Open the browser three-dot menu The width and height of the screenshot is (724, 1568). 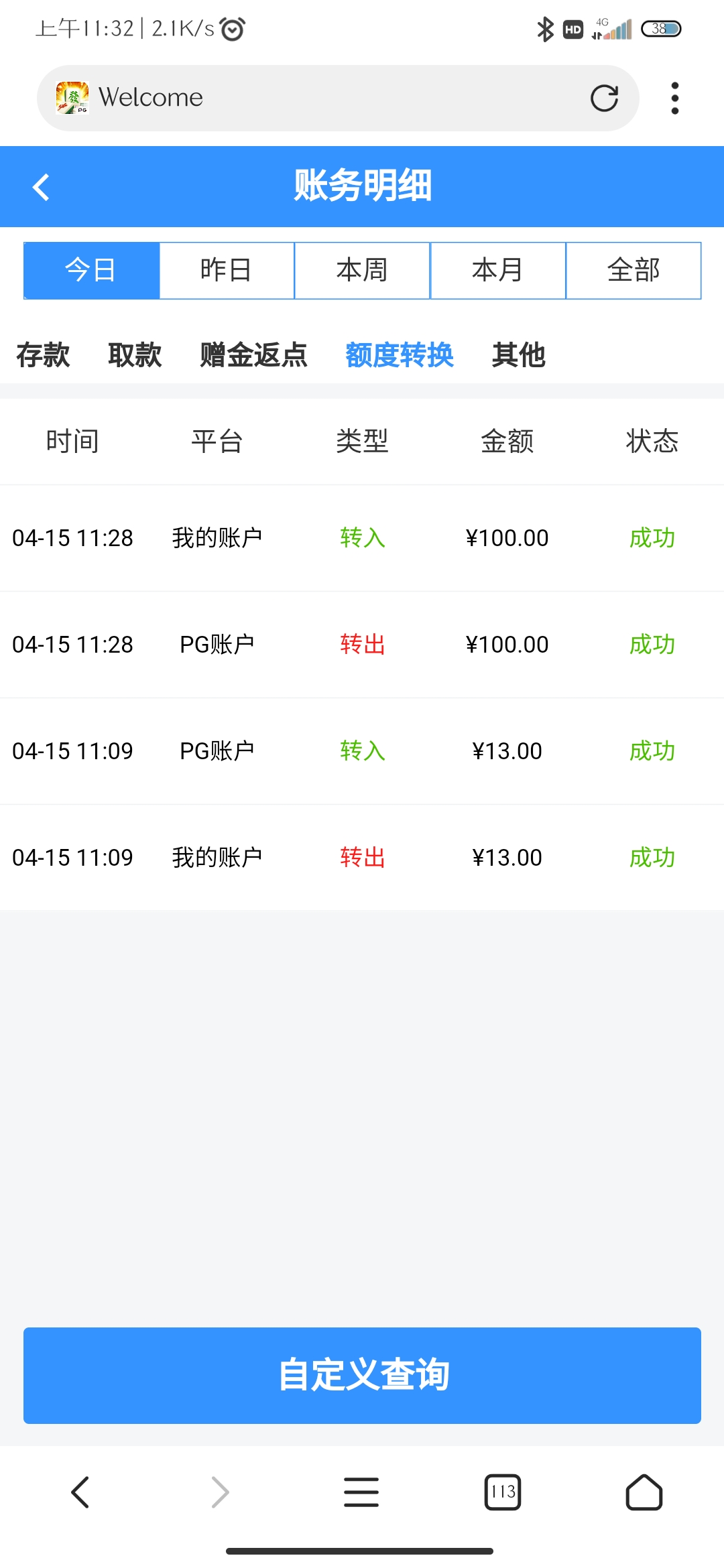click(674, 99)
